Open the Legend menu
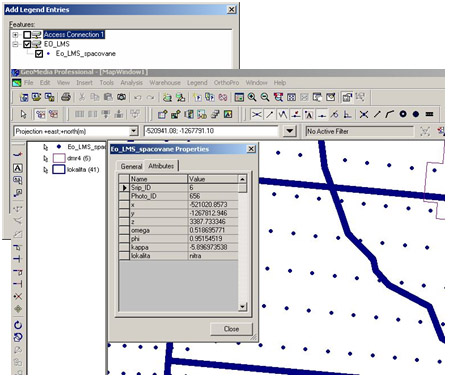 click(197, 83)
